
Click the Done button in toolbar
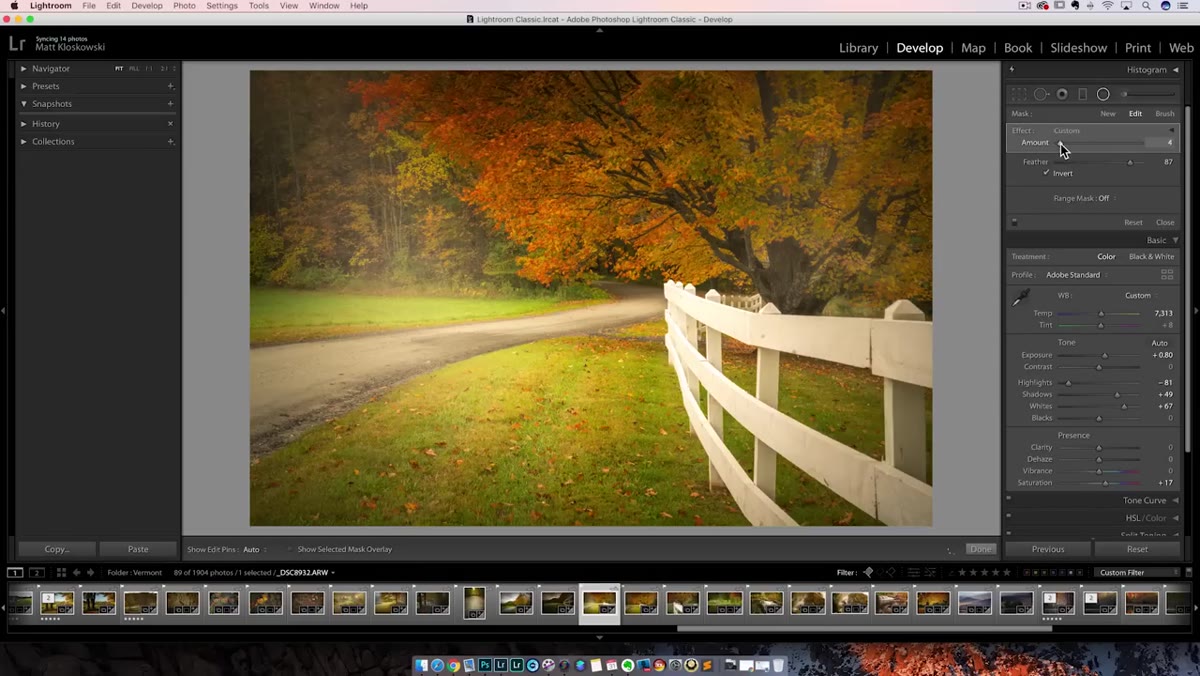coord(981,549)
